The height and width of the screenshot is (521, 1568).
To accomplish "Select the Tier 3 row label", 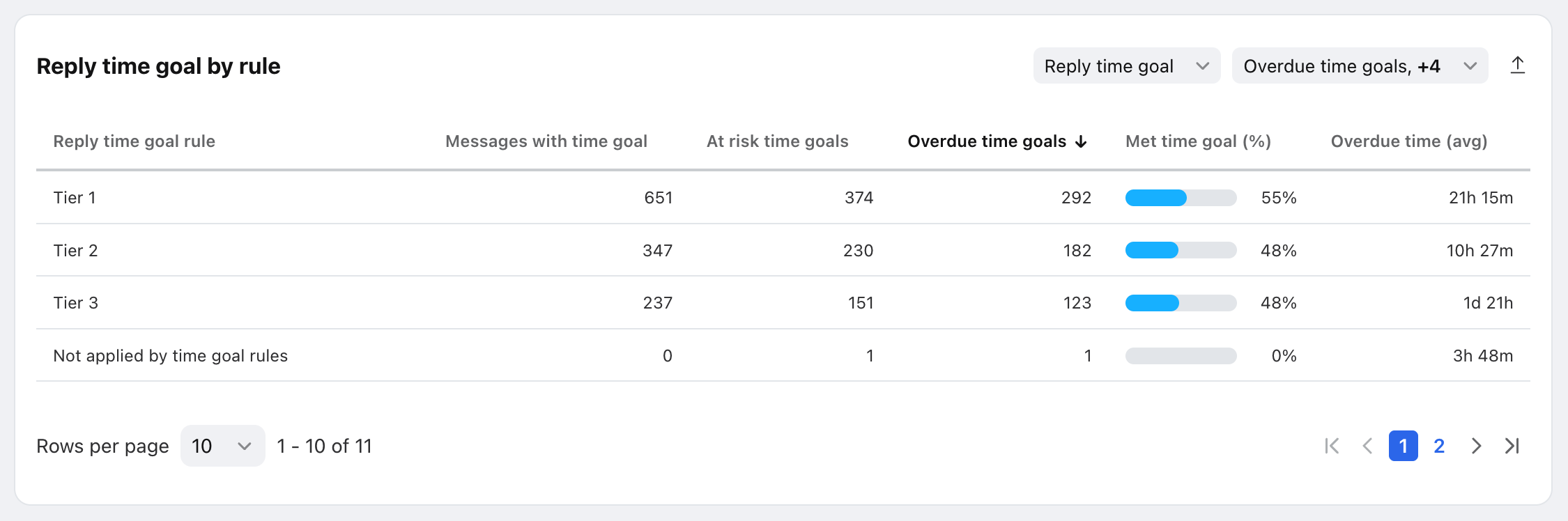I will (76, 303).
